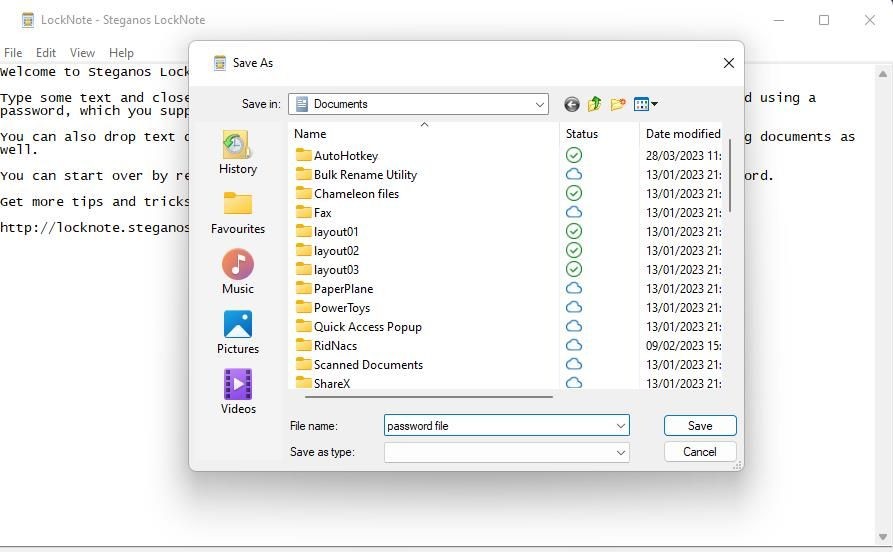Viewport: 893px width, 552px height.
Task: Create a new folder icon
Action: point(618,104)
